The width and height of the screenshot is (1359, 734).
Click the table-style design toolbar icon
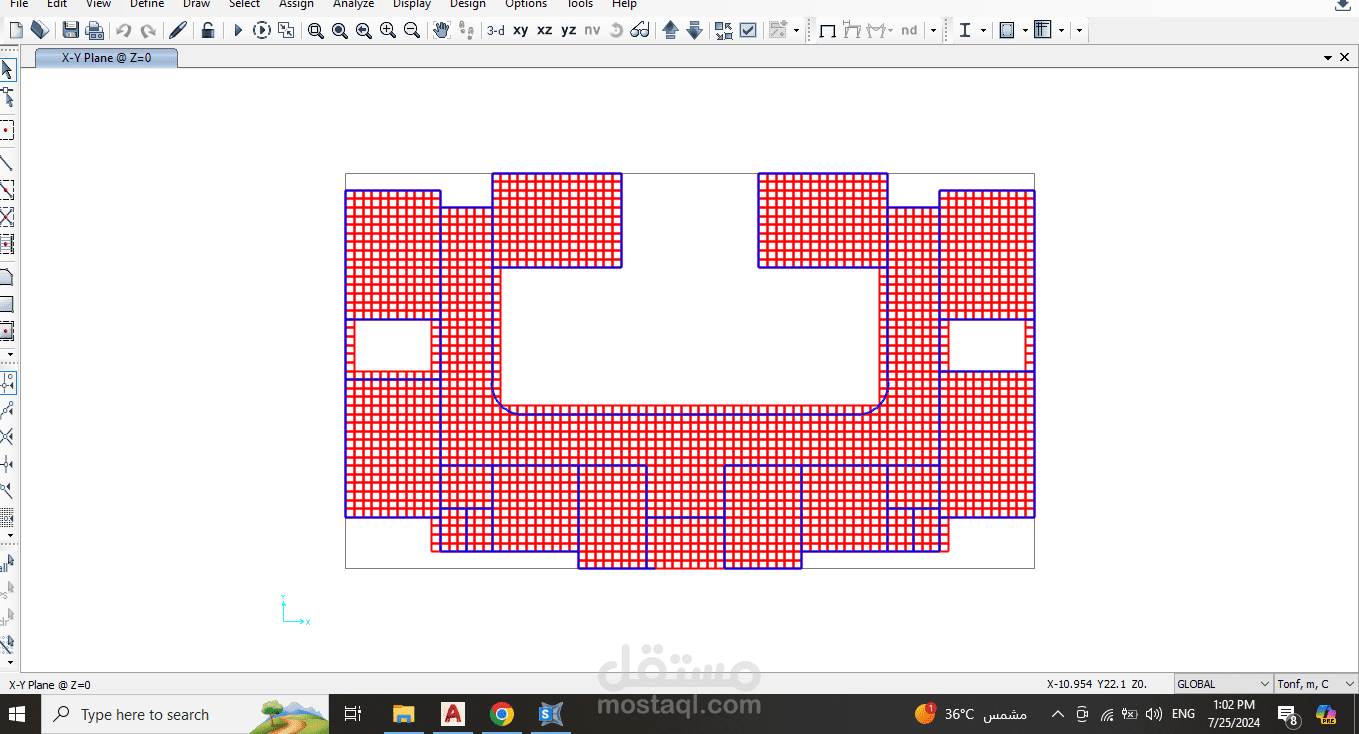[x=1043, y=30]
